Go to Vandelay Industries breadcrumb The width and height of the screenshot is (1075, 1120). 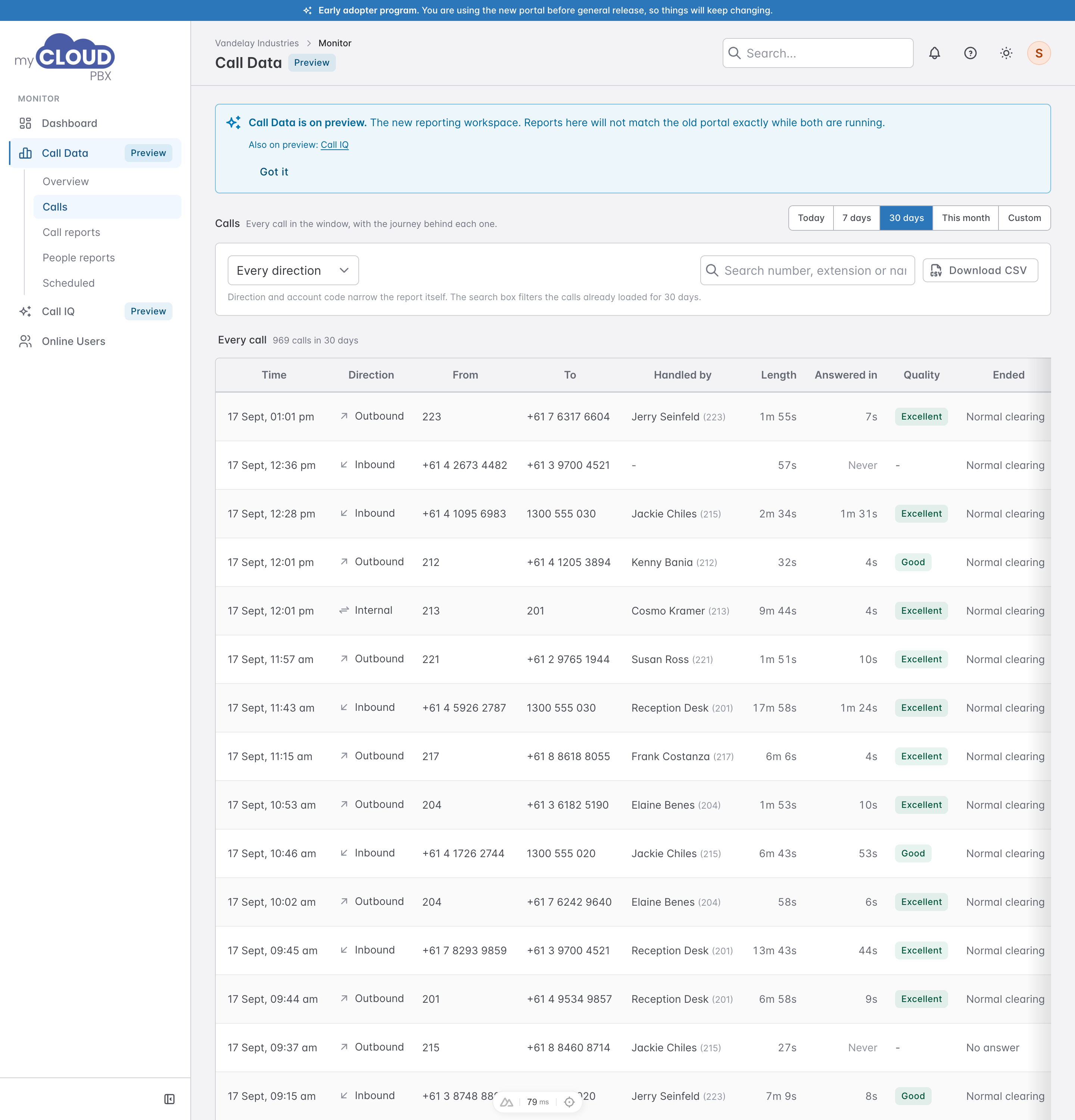[x=257, y=43]
